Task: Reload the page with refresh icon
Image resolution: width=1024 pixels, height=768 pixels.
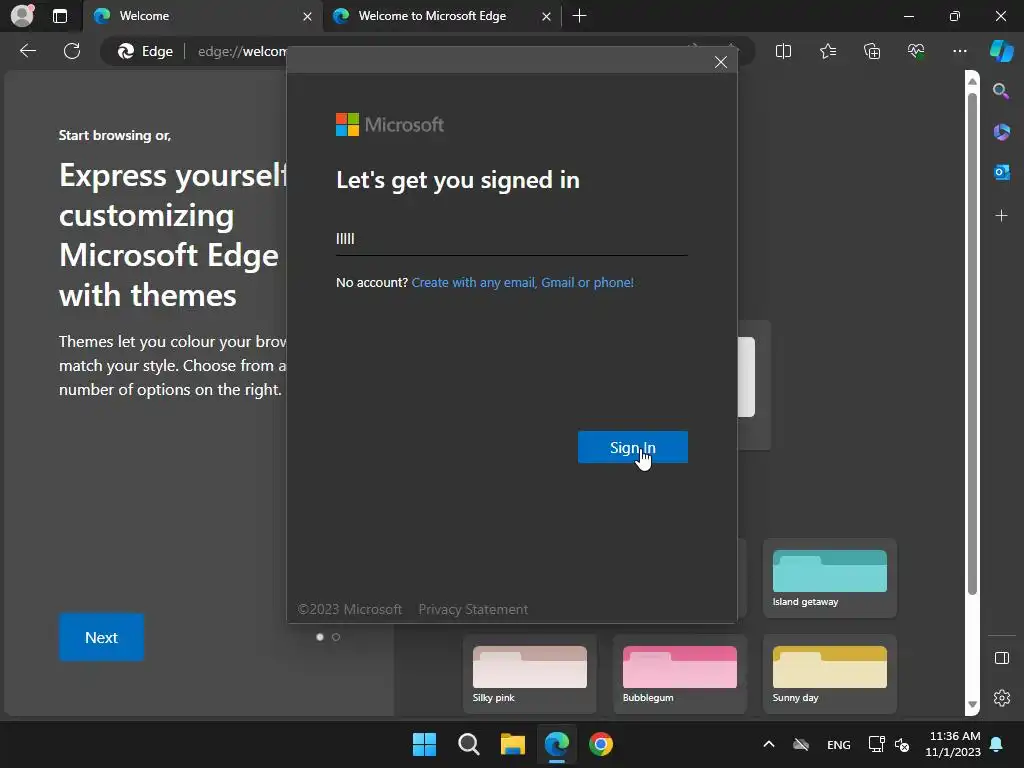Action: [72, 51]
